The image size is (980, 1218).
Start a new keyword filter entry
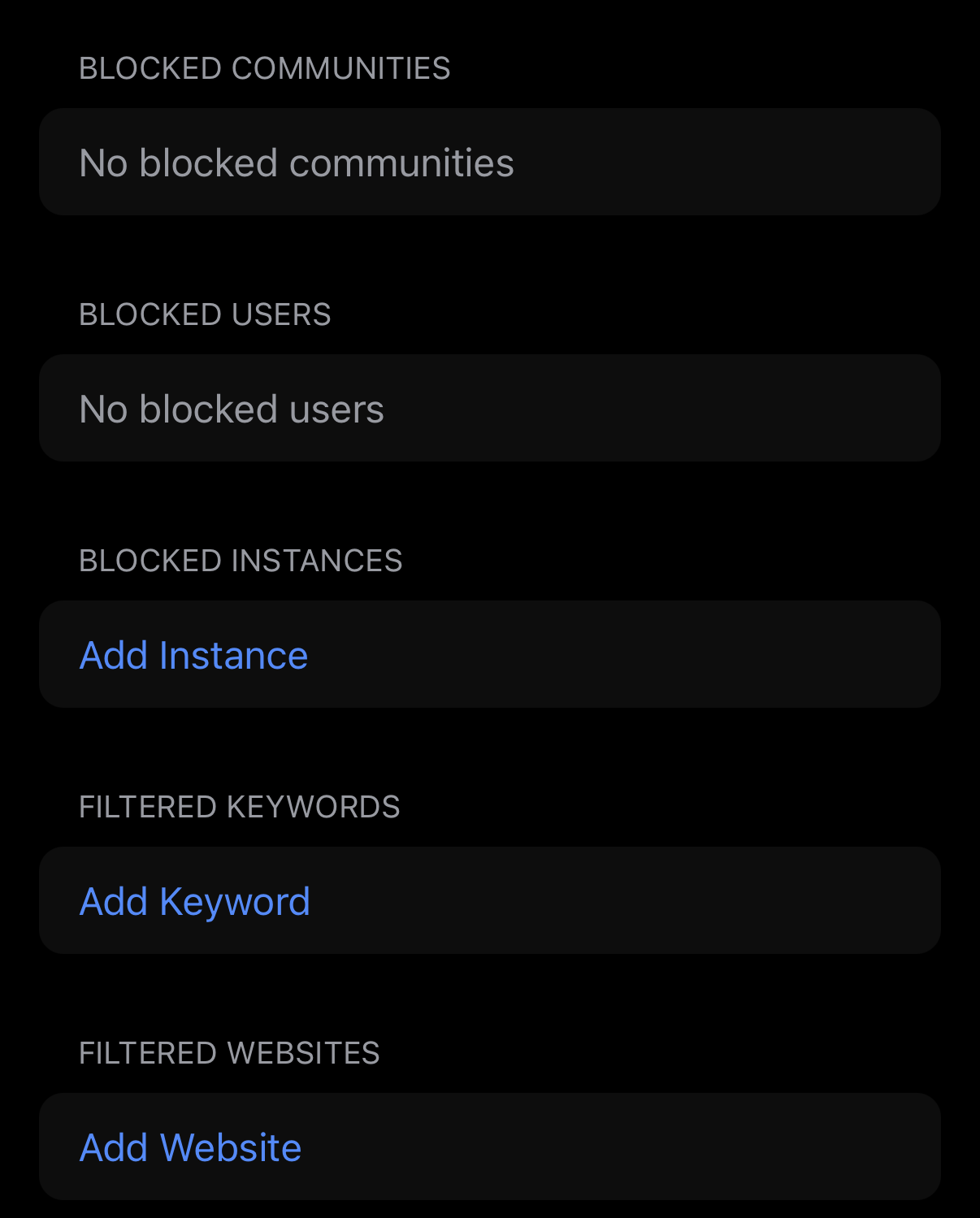tap(195, 901)
